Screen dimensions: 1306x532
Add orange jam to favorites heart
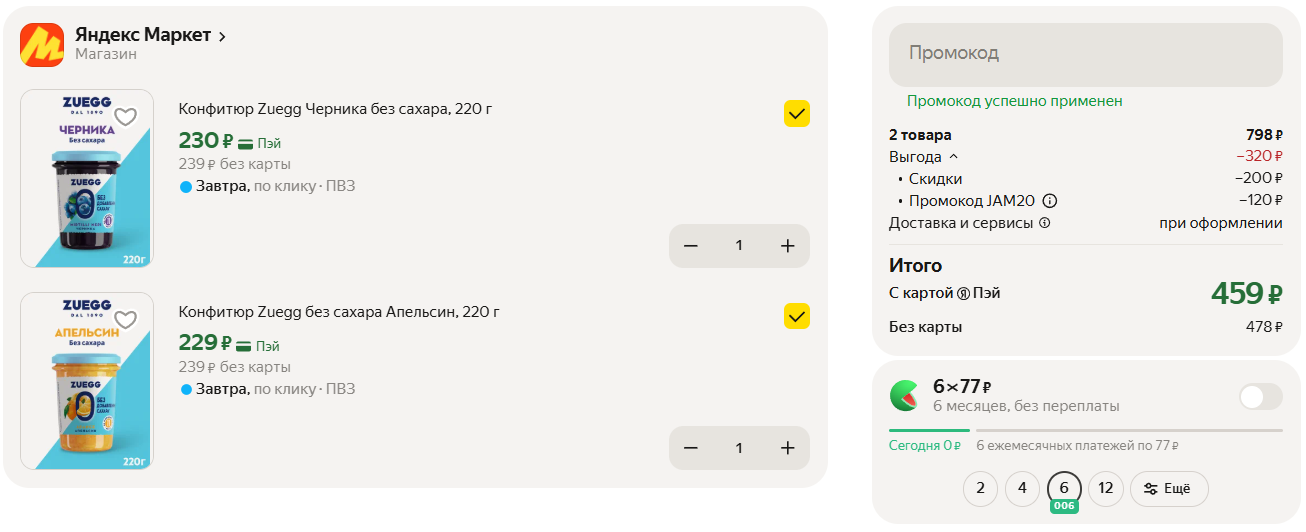click(x=125, y=320)
